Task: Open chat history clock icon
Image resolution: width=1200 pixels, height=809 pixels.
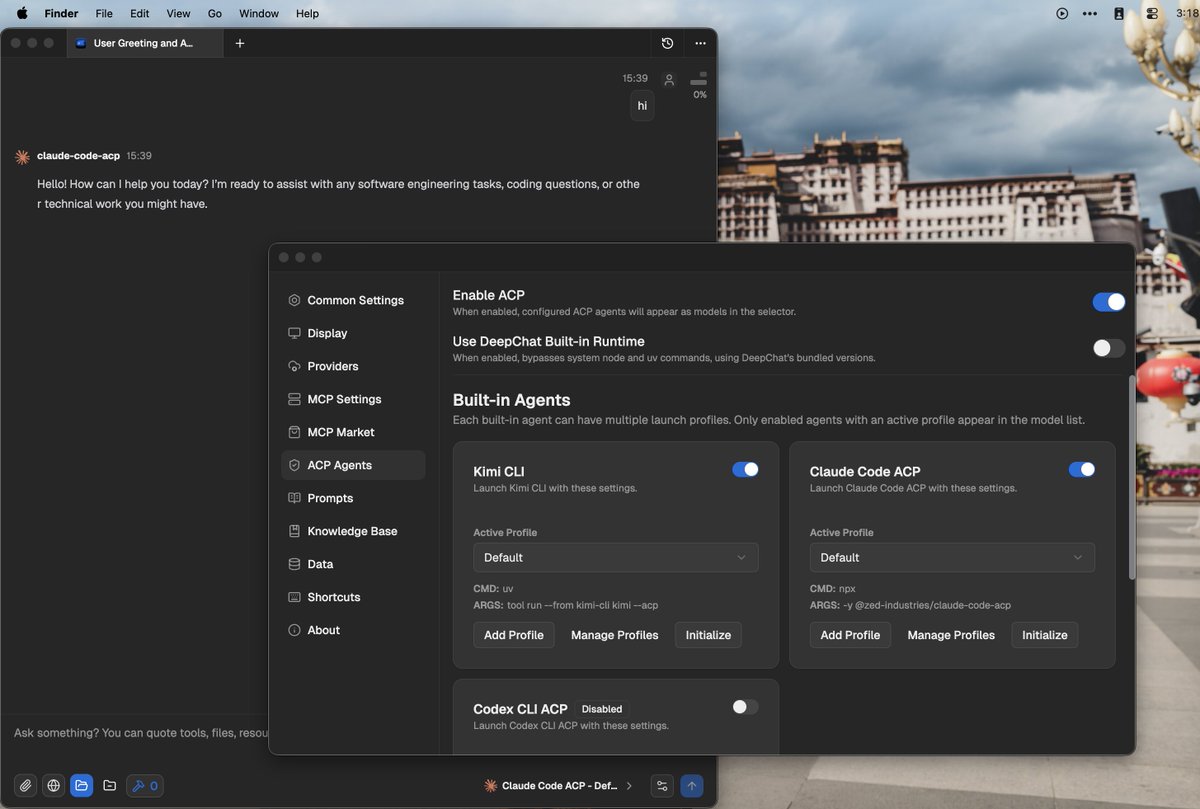Action: (668, 43)
